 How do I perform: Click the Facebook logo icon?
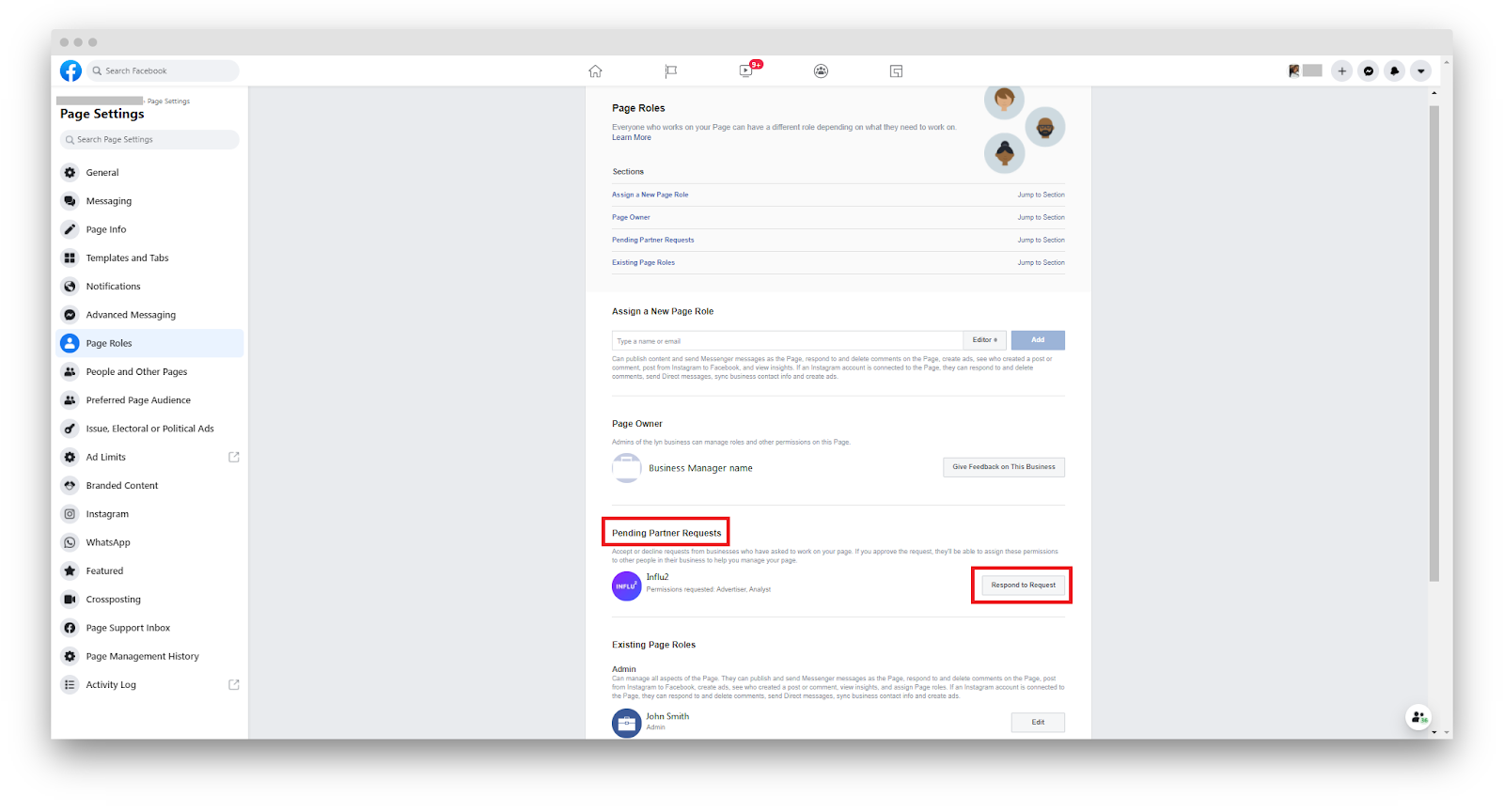pos(70,70)
